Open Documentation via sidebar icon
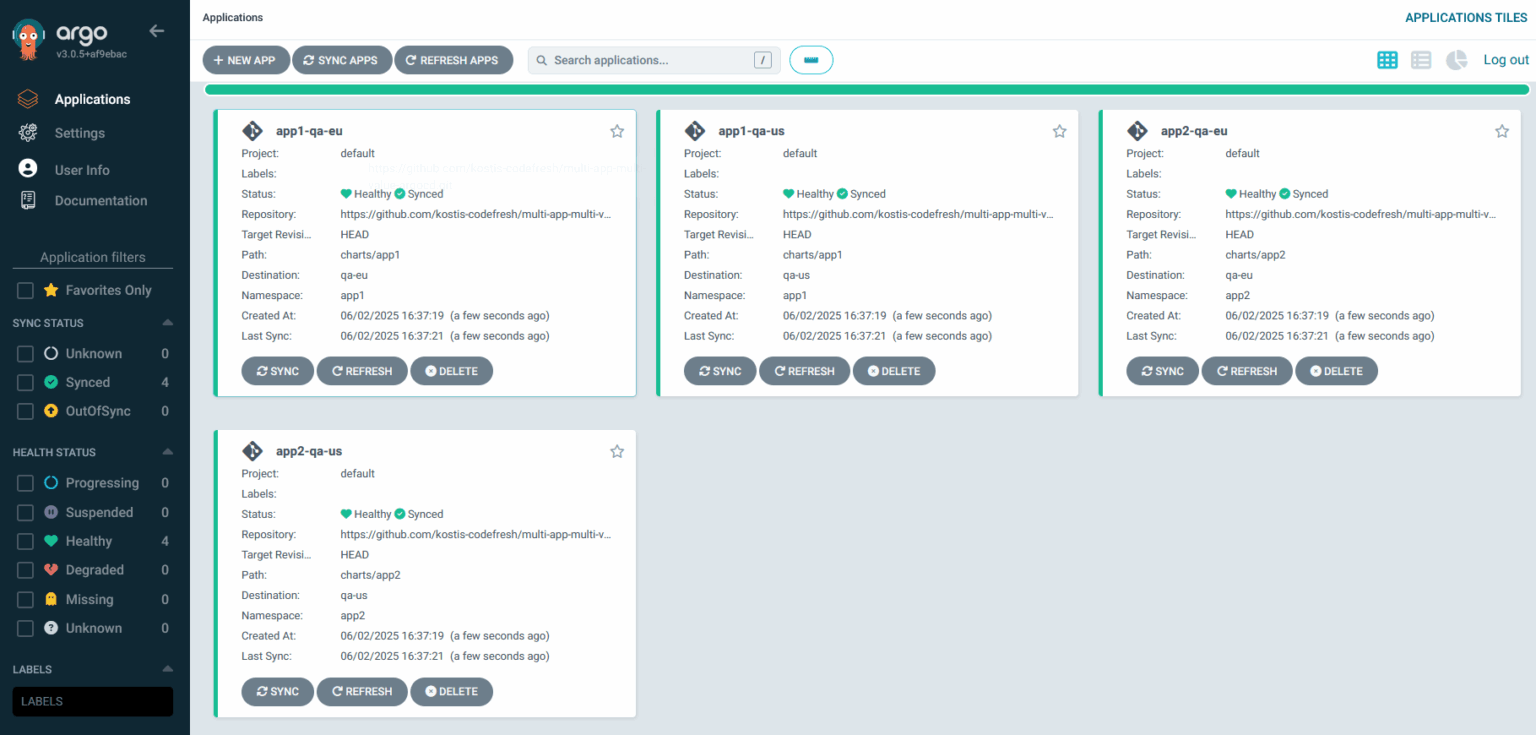 27,200
